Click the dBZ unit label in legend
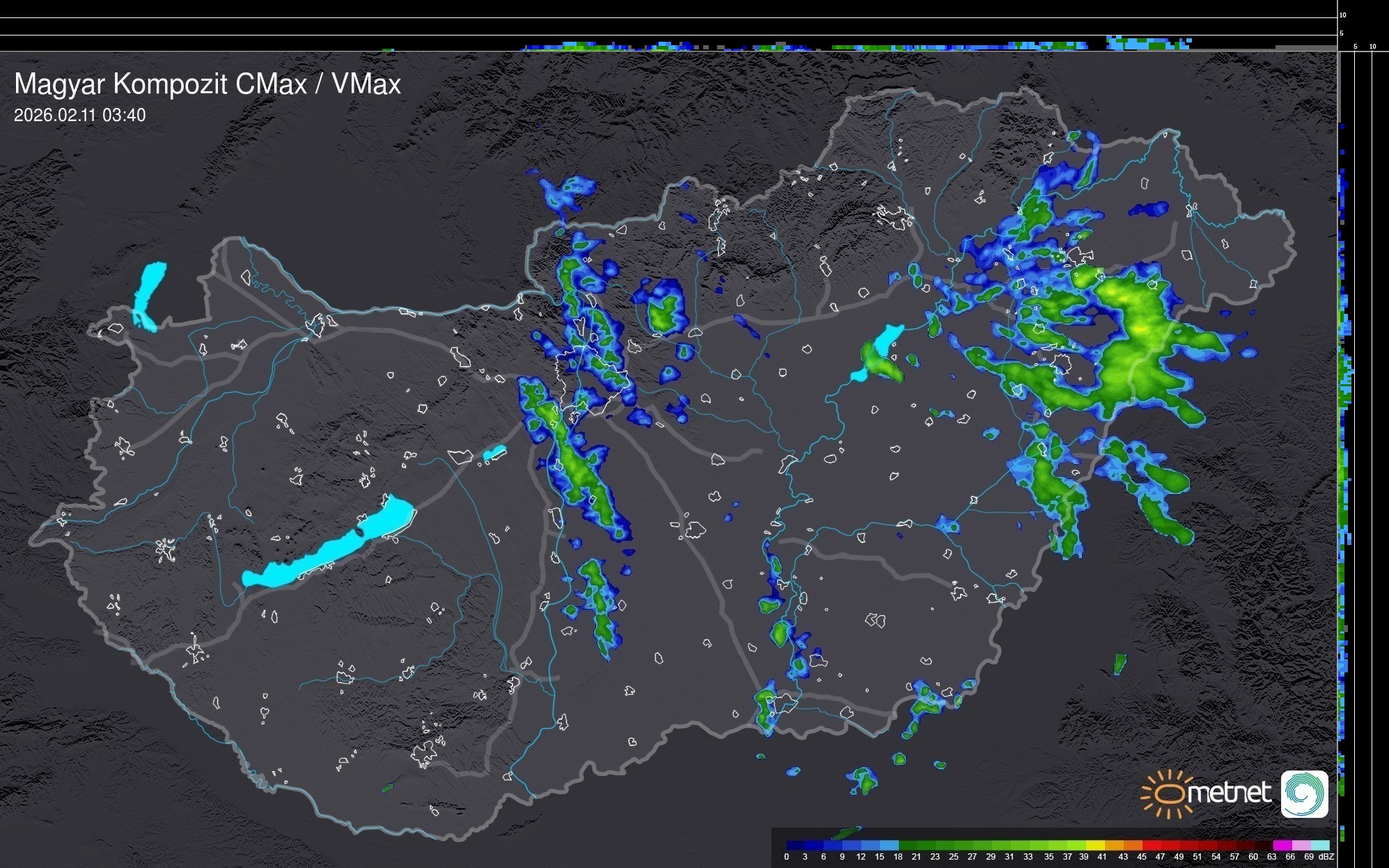Screen dimensions: 1389x868 click(1326, 857)
